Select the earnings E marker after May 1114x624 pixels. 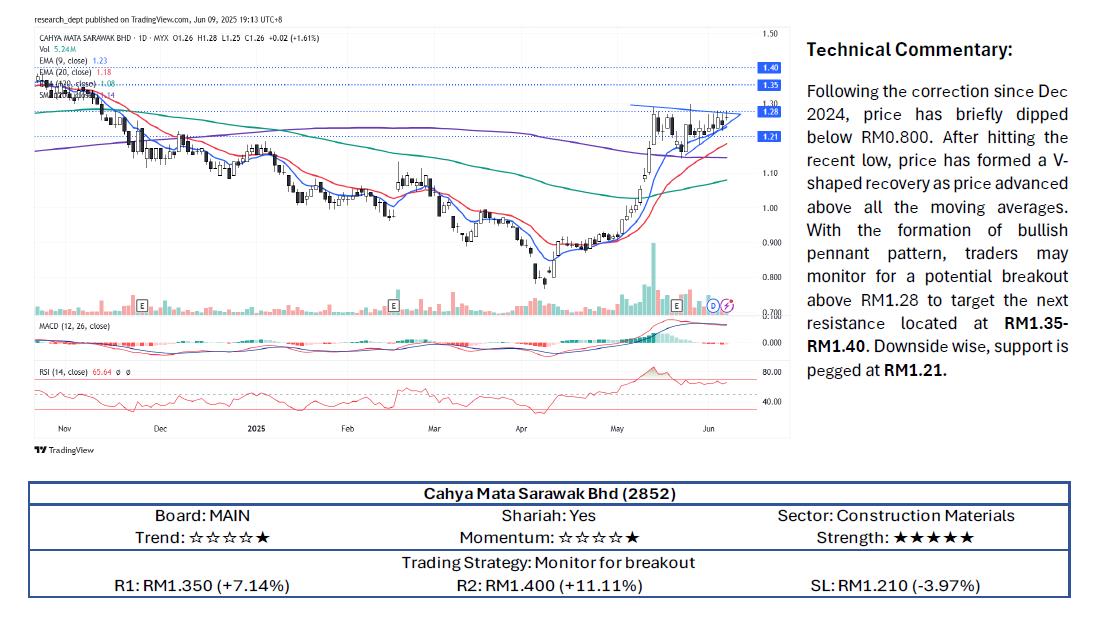(676, 306)
